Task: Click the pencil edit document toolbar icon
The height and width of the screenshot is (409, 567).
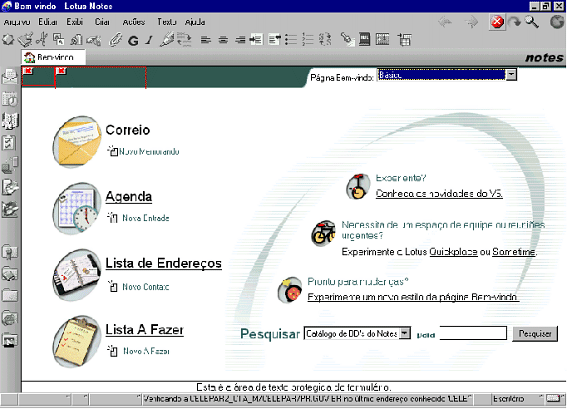Action: point(25,39)
